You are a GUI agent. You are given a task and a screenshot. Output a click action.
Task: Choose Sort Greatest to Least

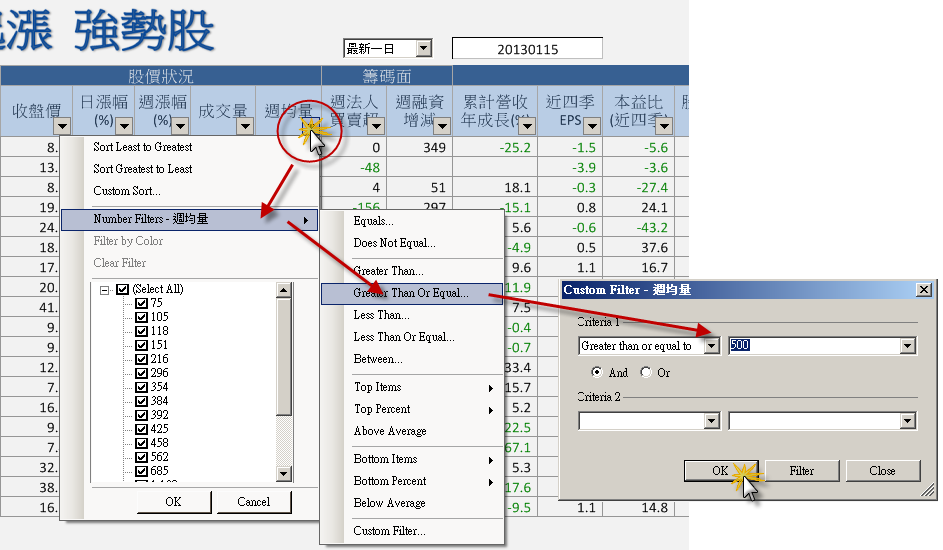[x=142, y=169]
